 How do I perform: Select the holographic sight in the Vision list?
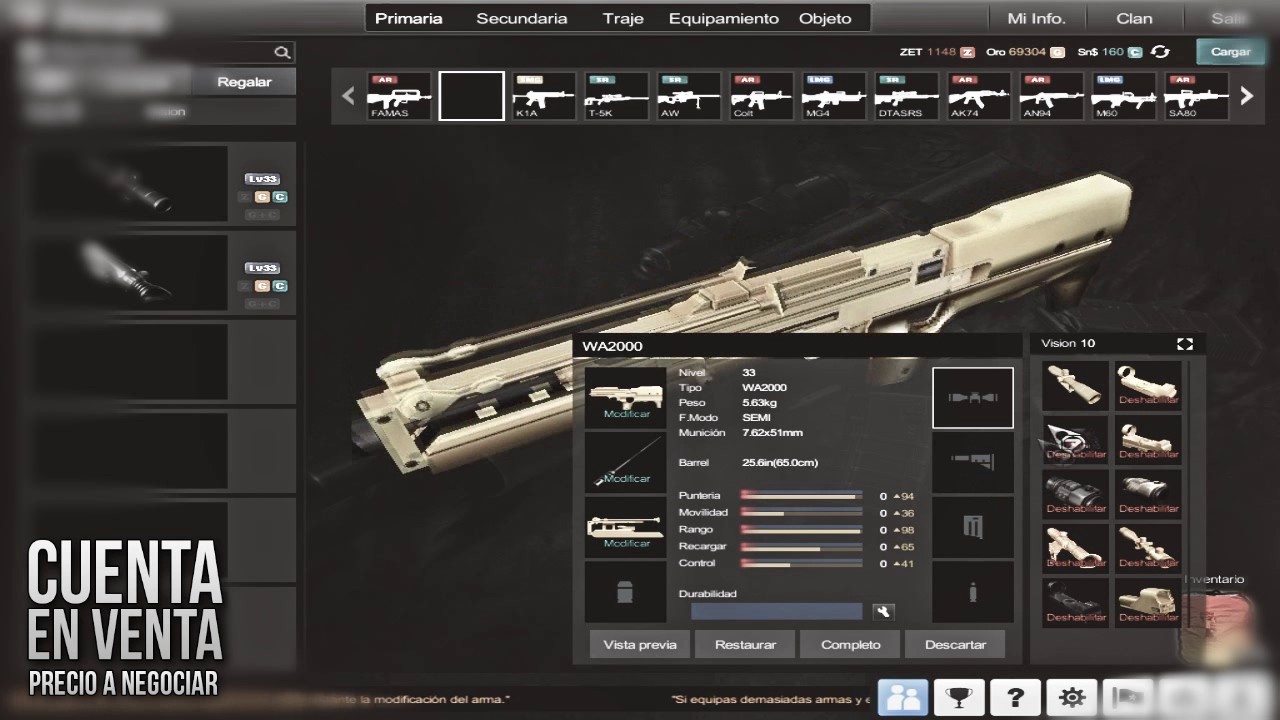coord(1148,603)
